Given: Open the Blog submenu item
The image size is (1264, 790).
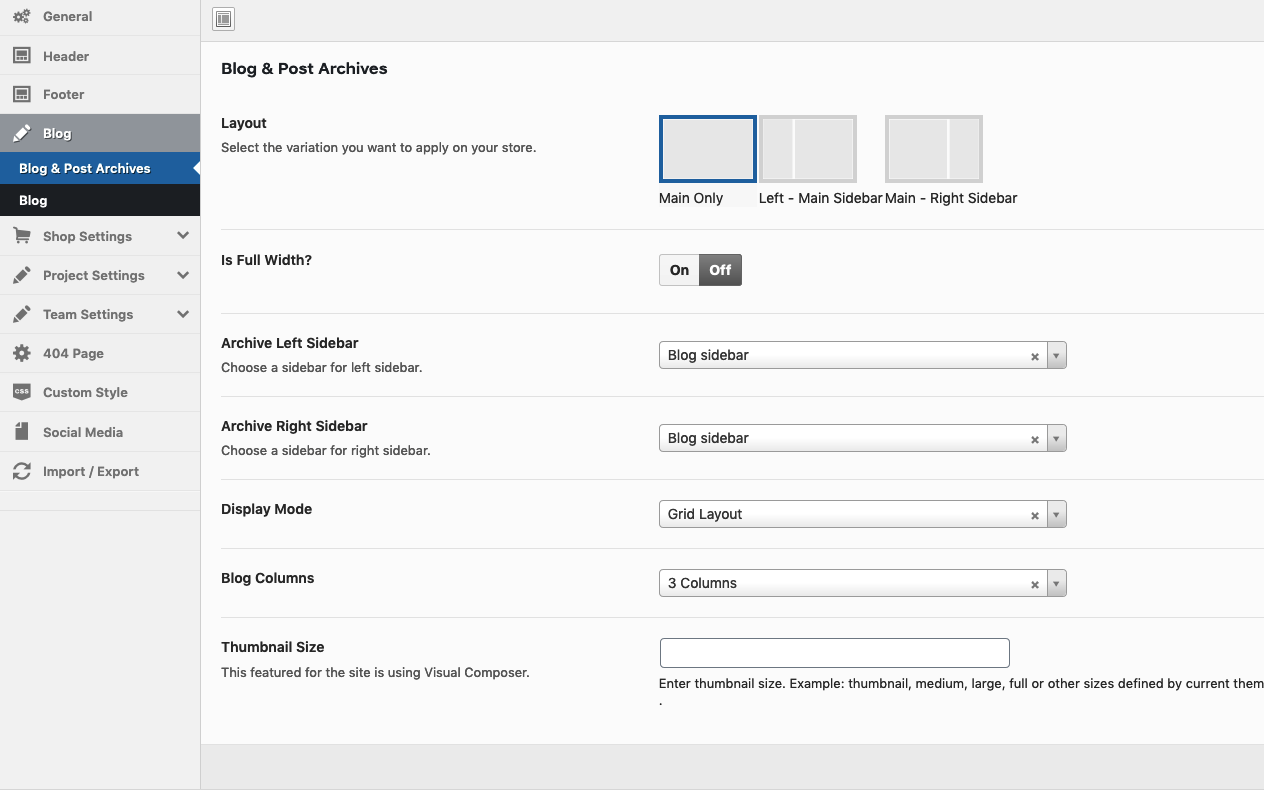Looking at the screenshot, I should [33, 201].
